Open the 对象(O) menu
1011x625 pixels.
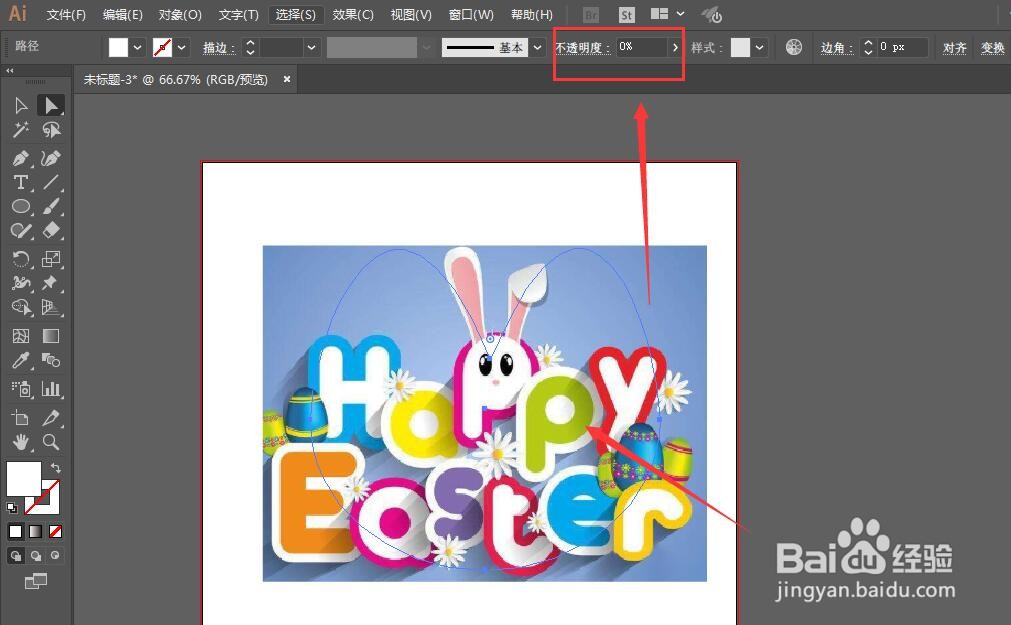click(180, 14)
